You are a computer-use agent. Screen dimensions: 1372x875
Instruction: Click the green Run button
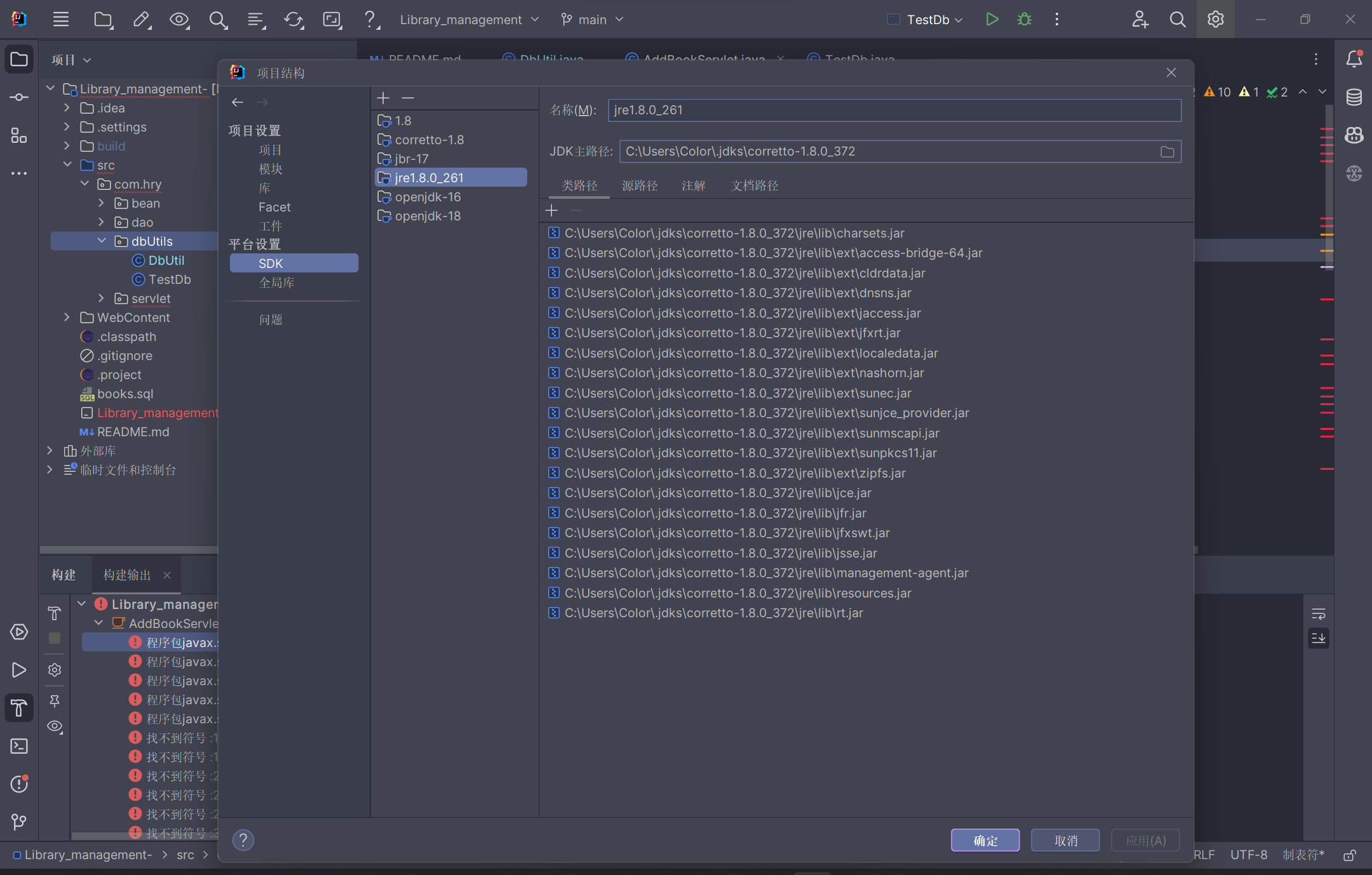(x=992, y=20)
